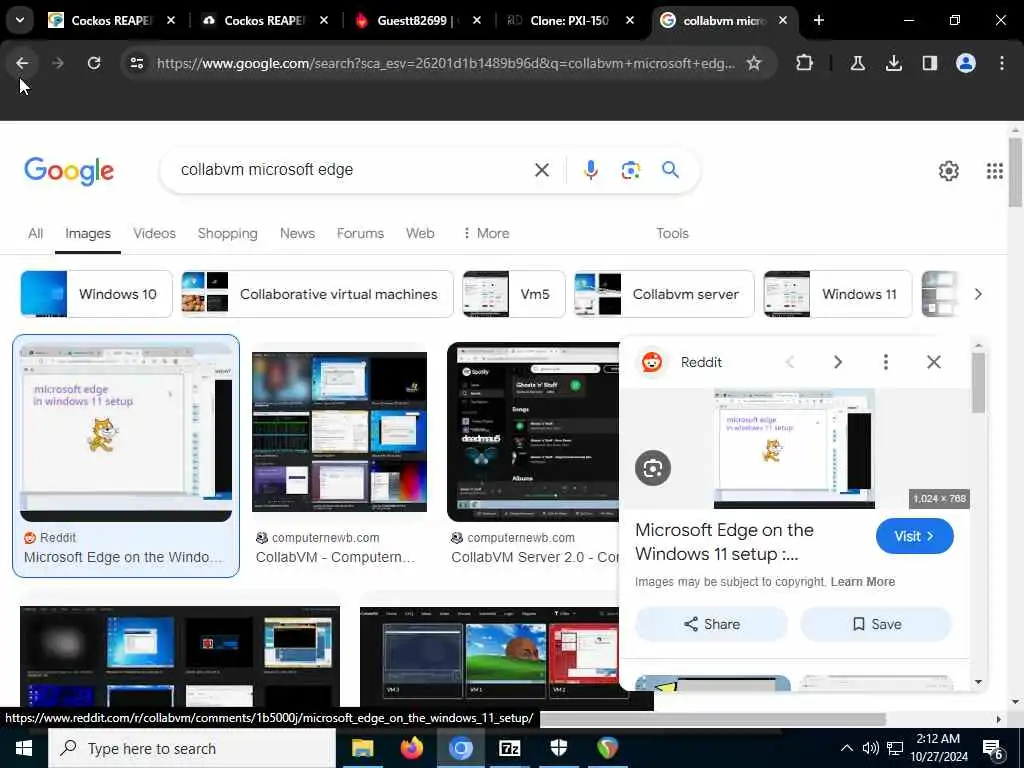Reload the current Google page
The width and height of the screenshot is (1024, 768).
[94, 63]
